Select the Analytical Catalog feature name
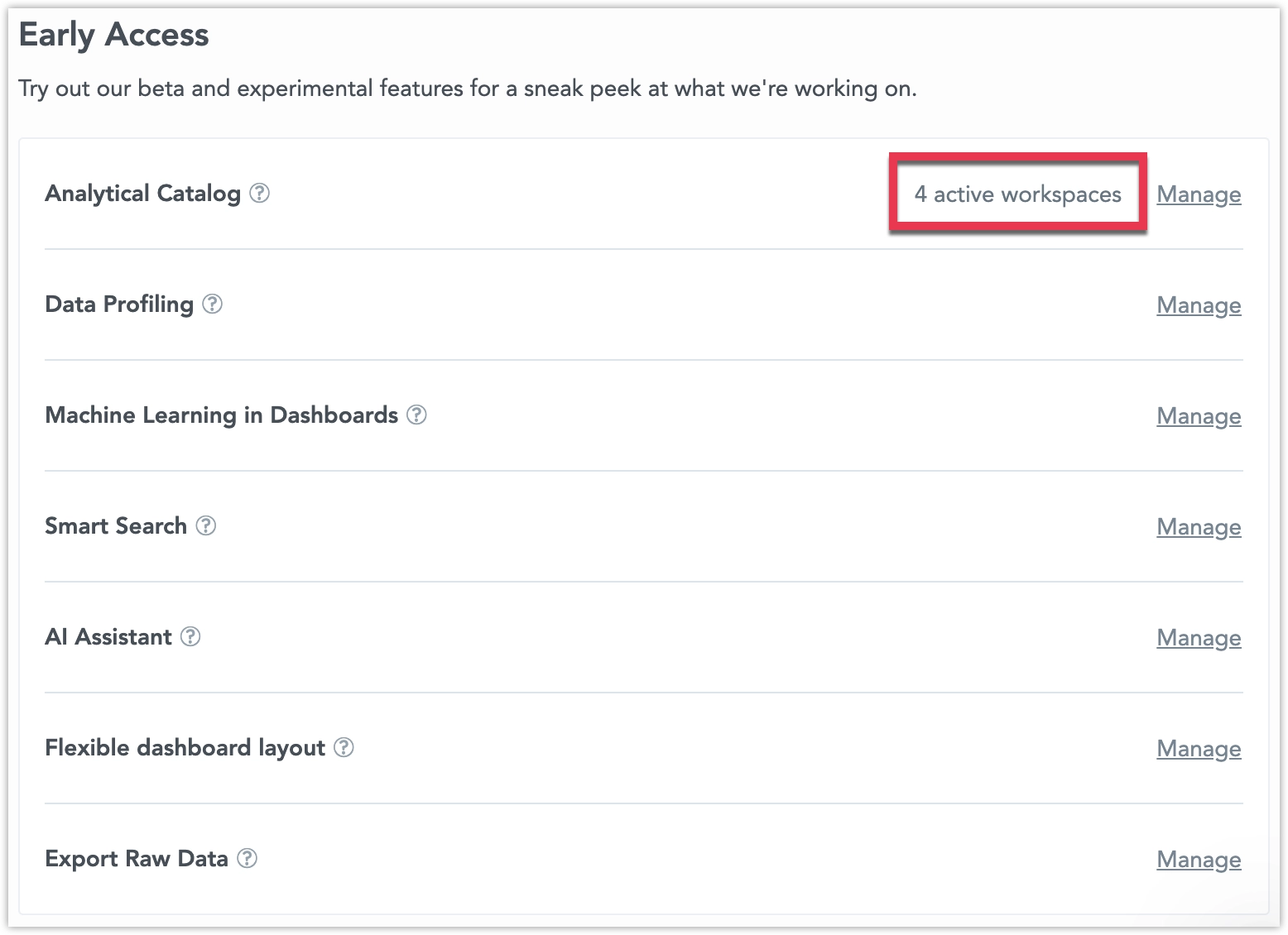The image size is (1288, 935). [x=142, y=194]
